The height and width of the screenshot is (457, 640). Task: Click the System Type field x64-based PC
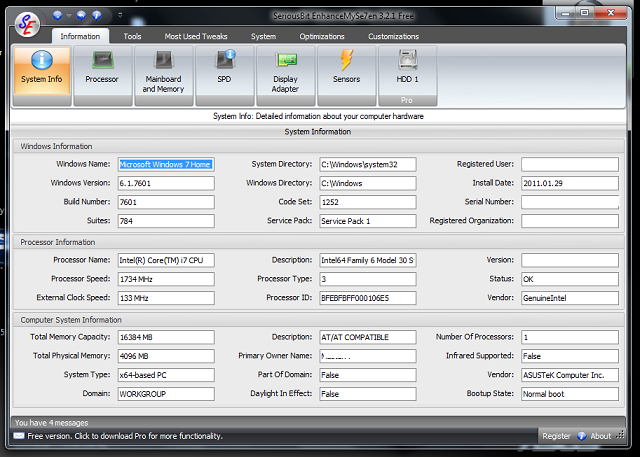point(166,375)
